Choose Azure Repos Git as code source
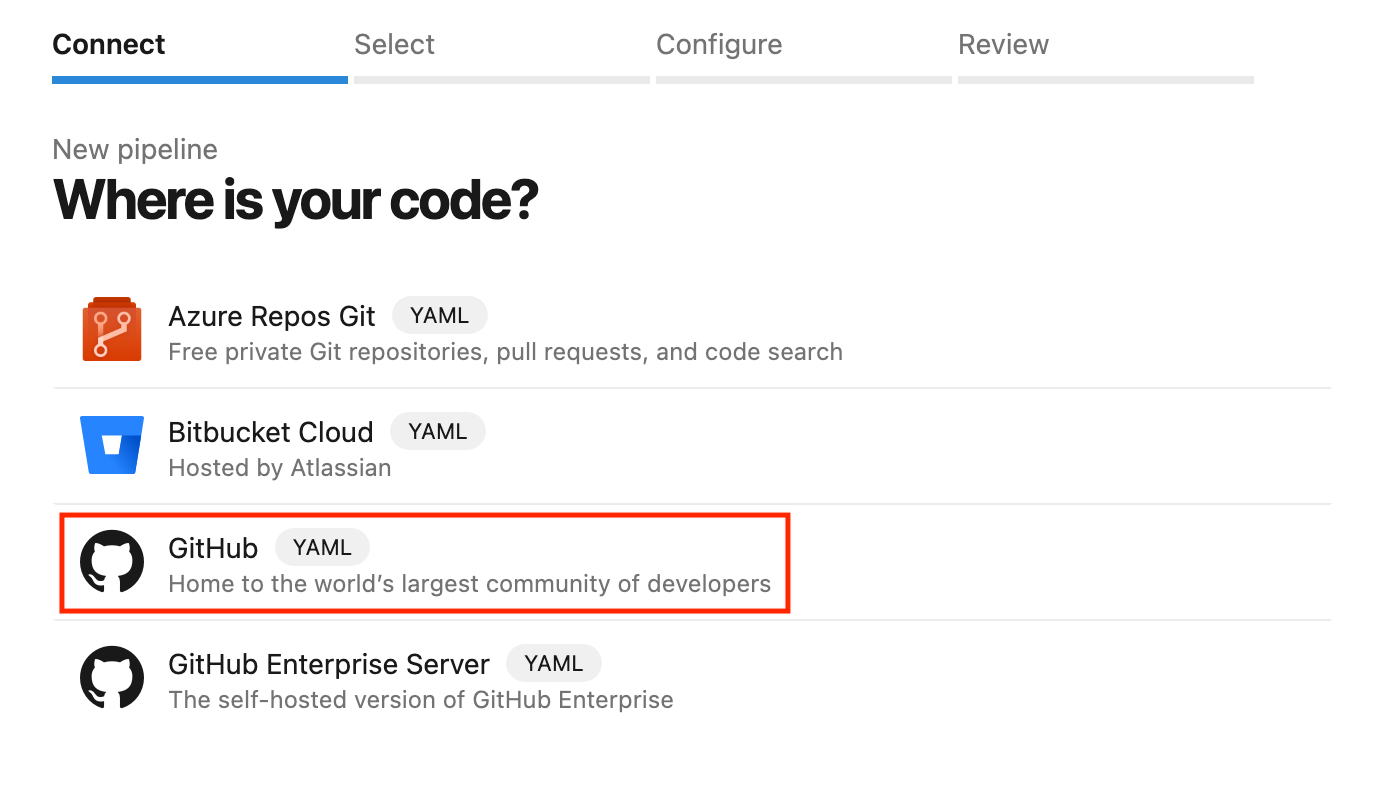1375x787 pixels. [x=272, y=316]
